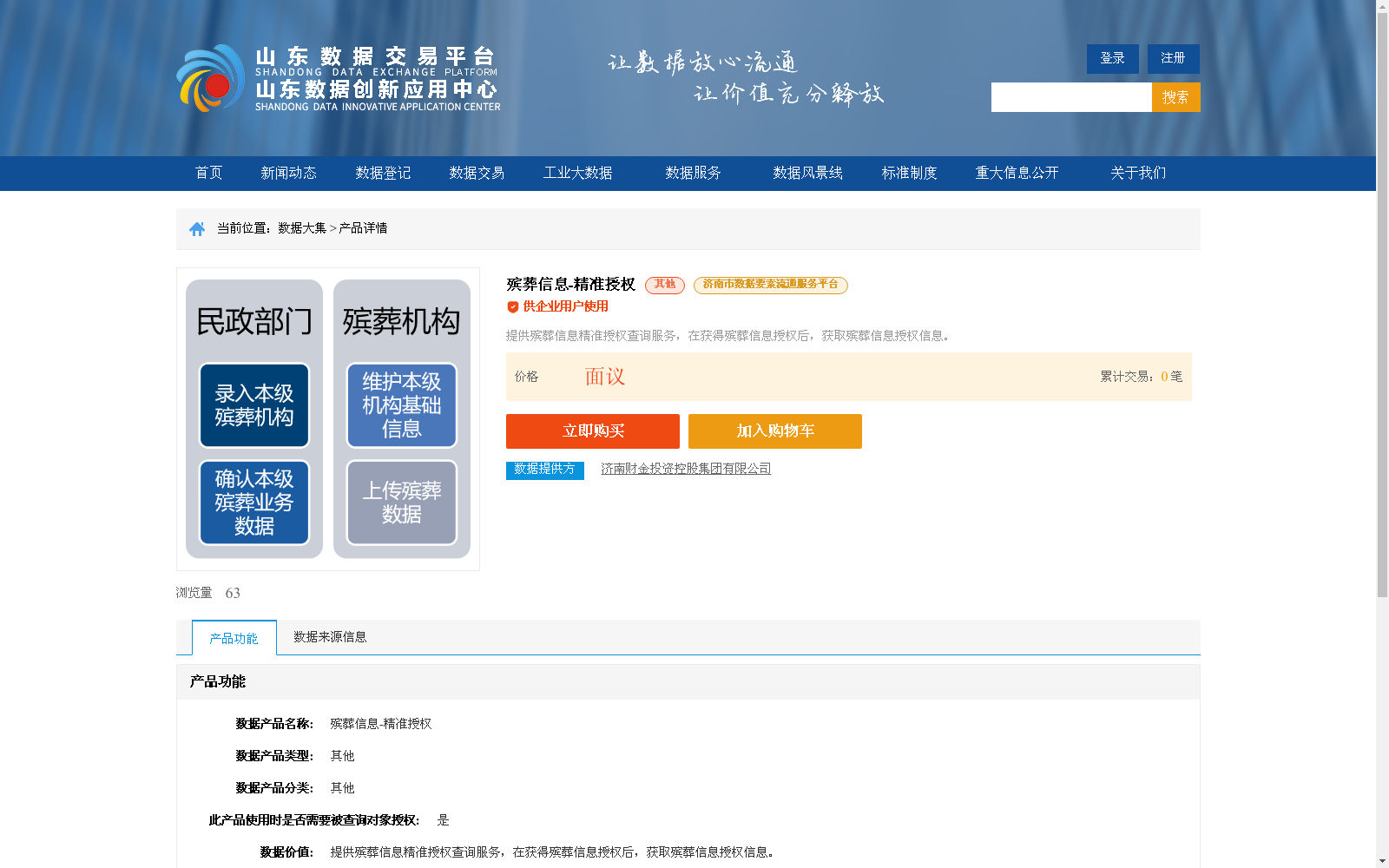The height and width of the screenshot is (868, 1389).
Task: Click the scrollbar up arrow
Action: tap(1382, 6)
